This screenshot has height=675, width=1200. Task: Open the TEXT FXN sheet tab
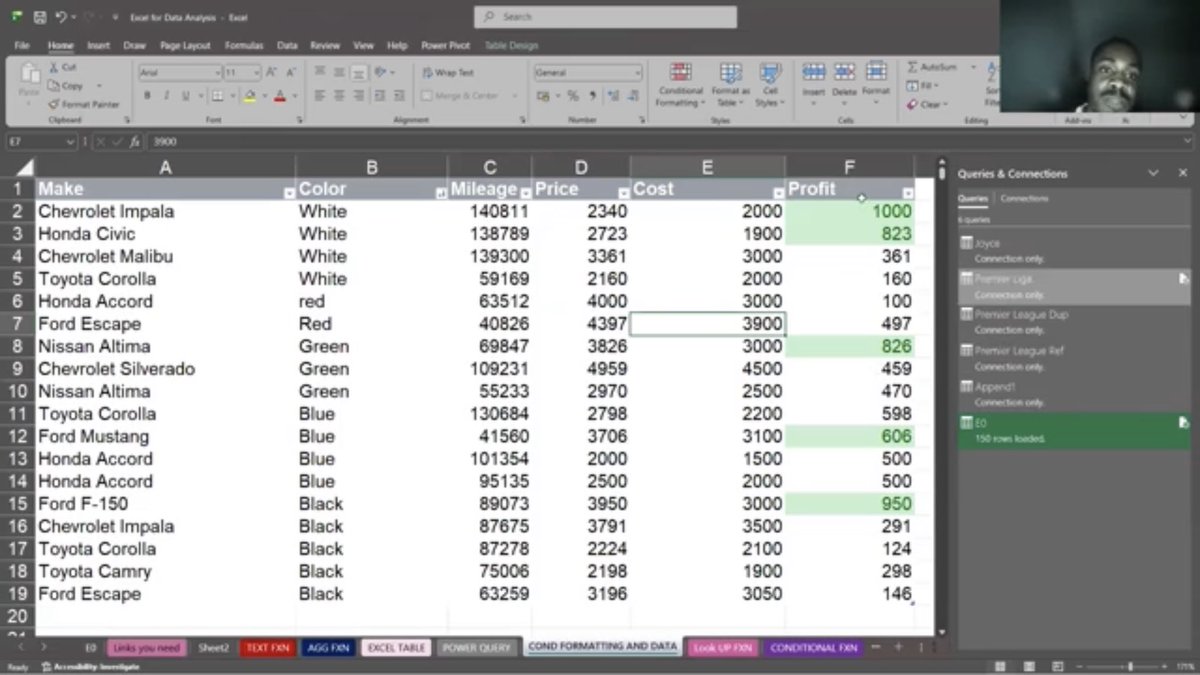[267, 648]
